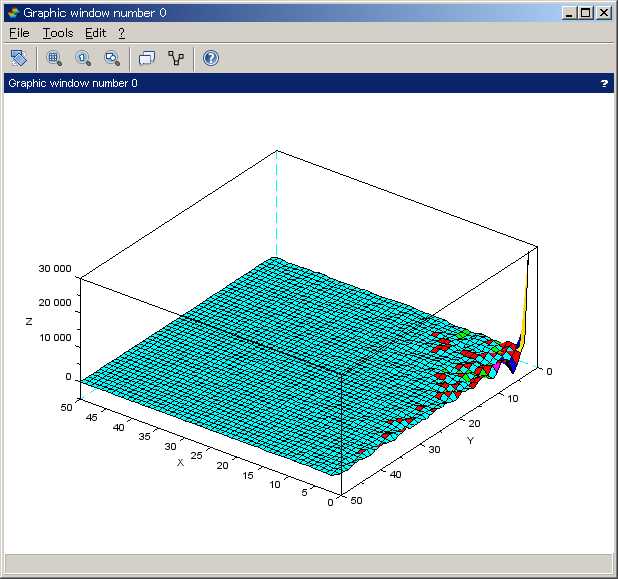
Task: Click the Z axis label
Action: tap(29, 322)
